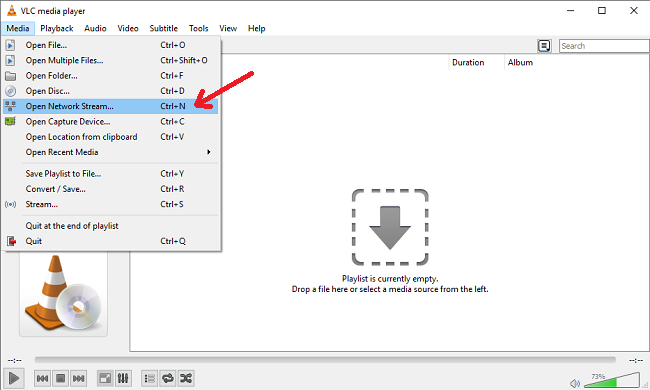
Task: Click the Next media button
Action: [x=78, y=378]
